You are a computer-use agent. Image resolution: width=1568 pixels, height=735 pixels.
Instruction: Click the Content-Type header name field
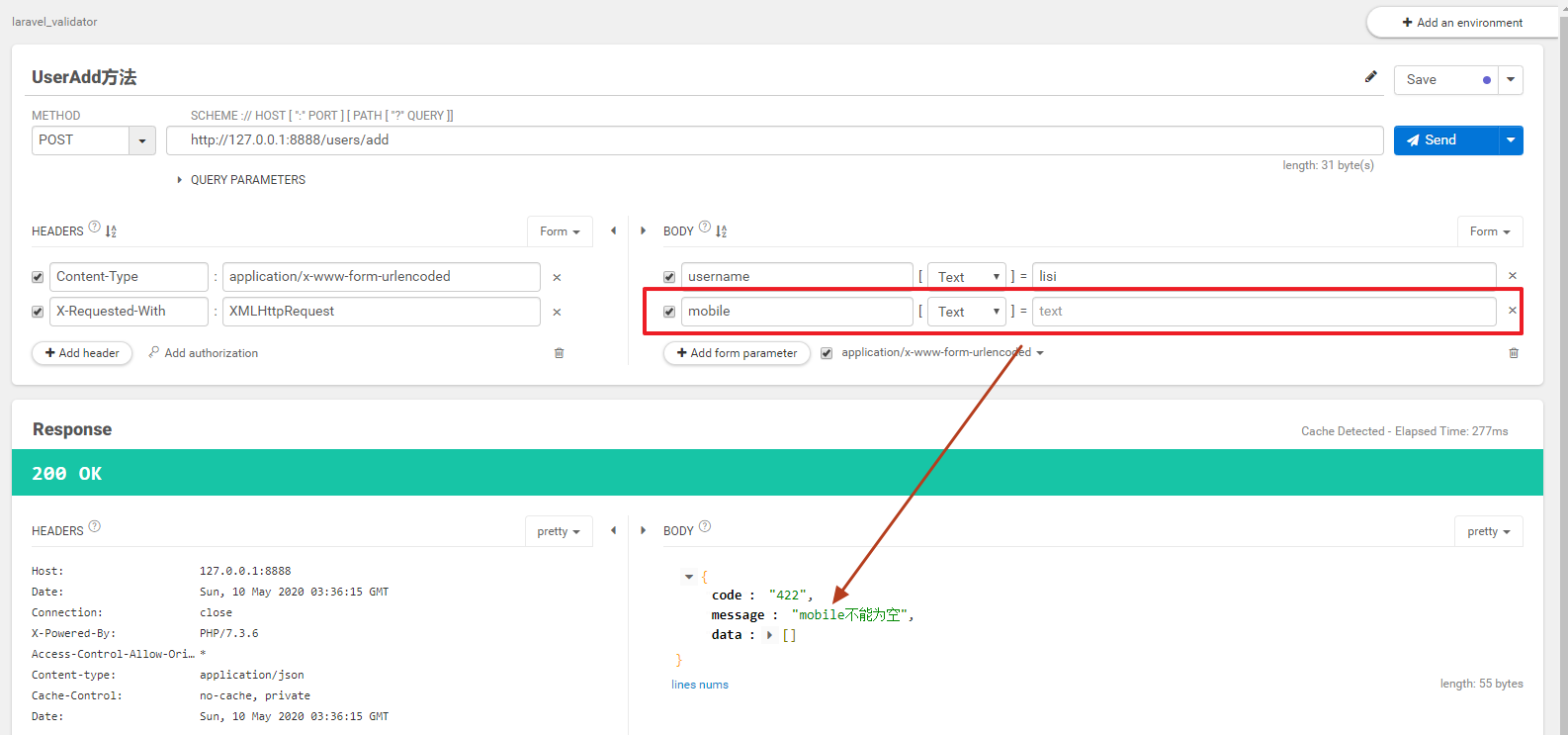click(129, 277)
